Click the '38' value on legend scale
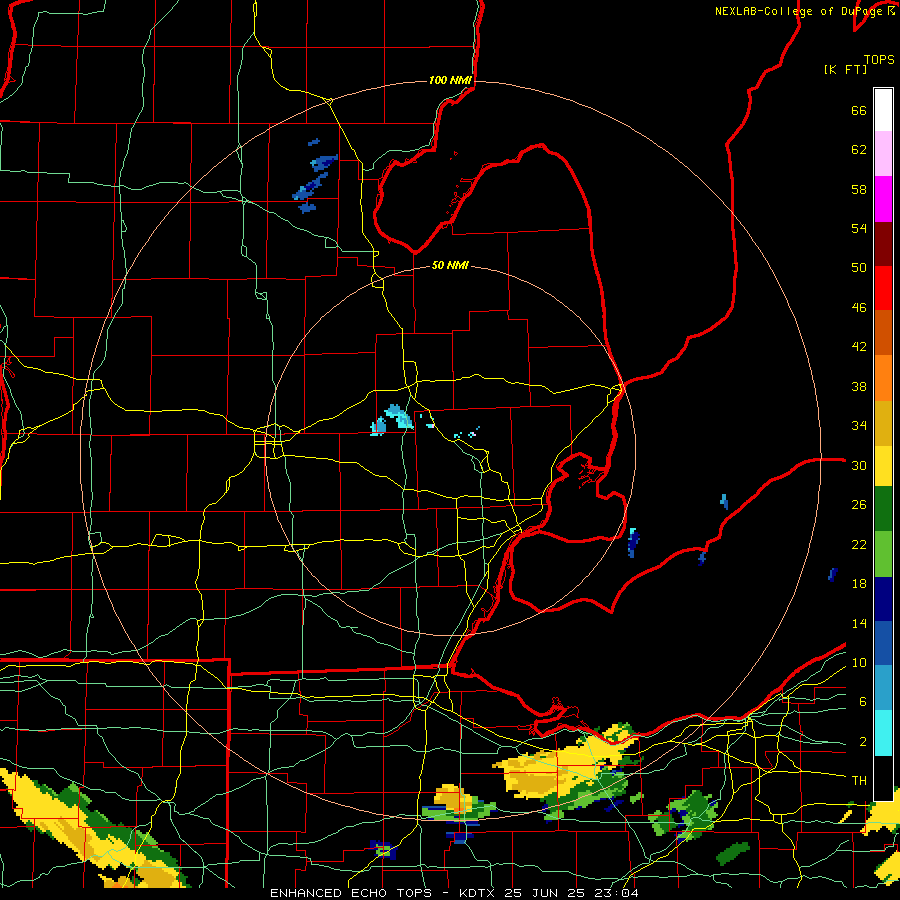 [859, 386]
